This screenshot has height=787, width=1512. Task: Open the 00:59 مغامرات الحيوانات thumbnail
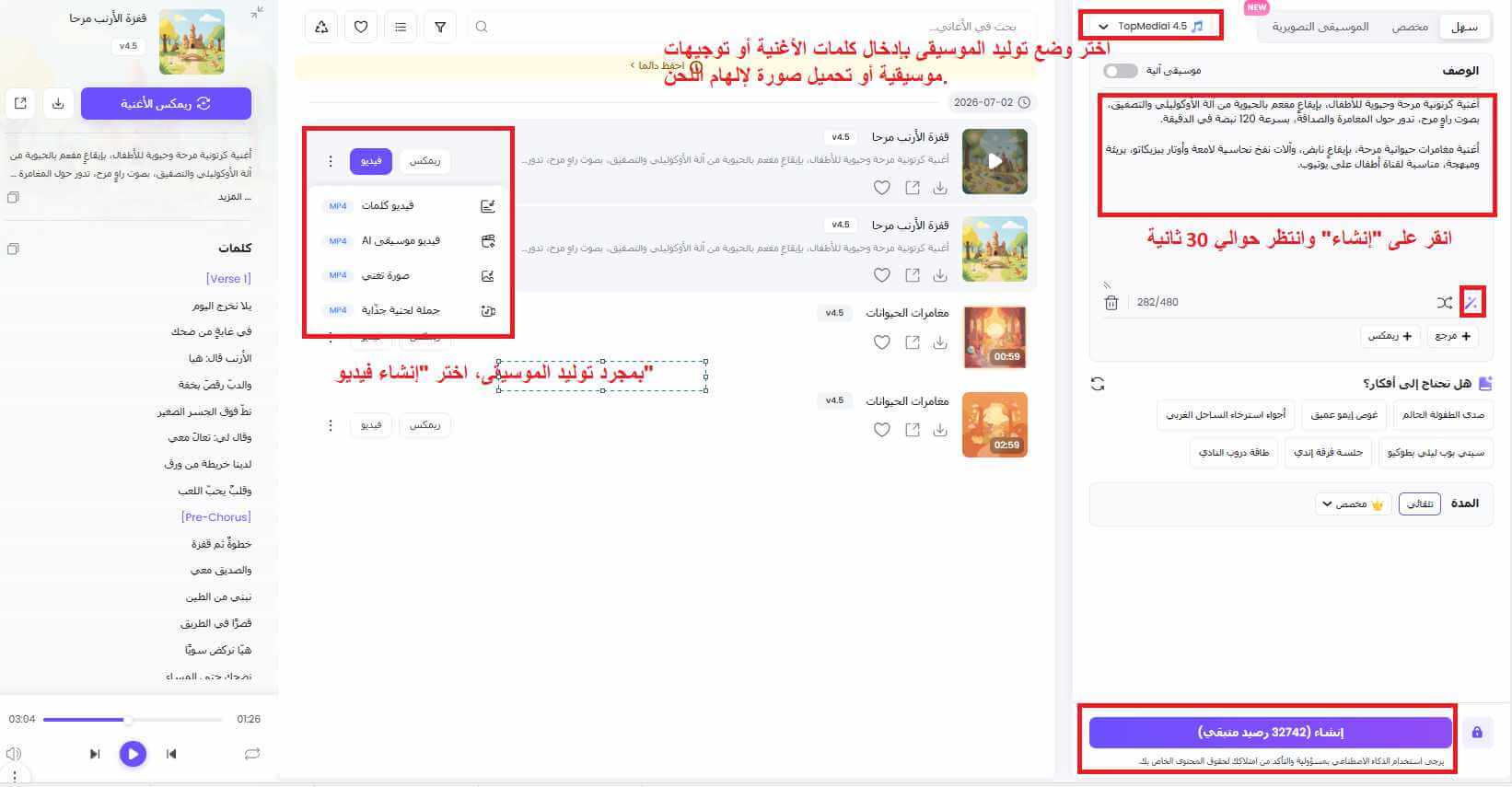pyautogui.click(x=994, y=337)
